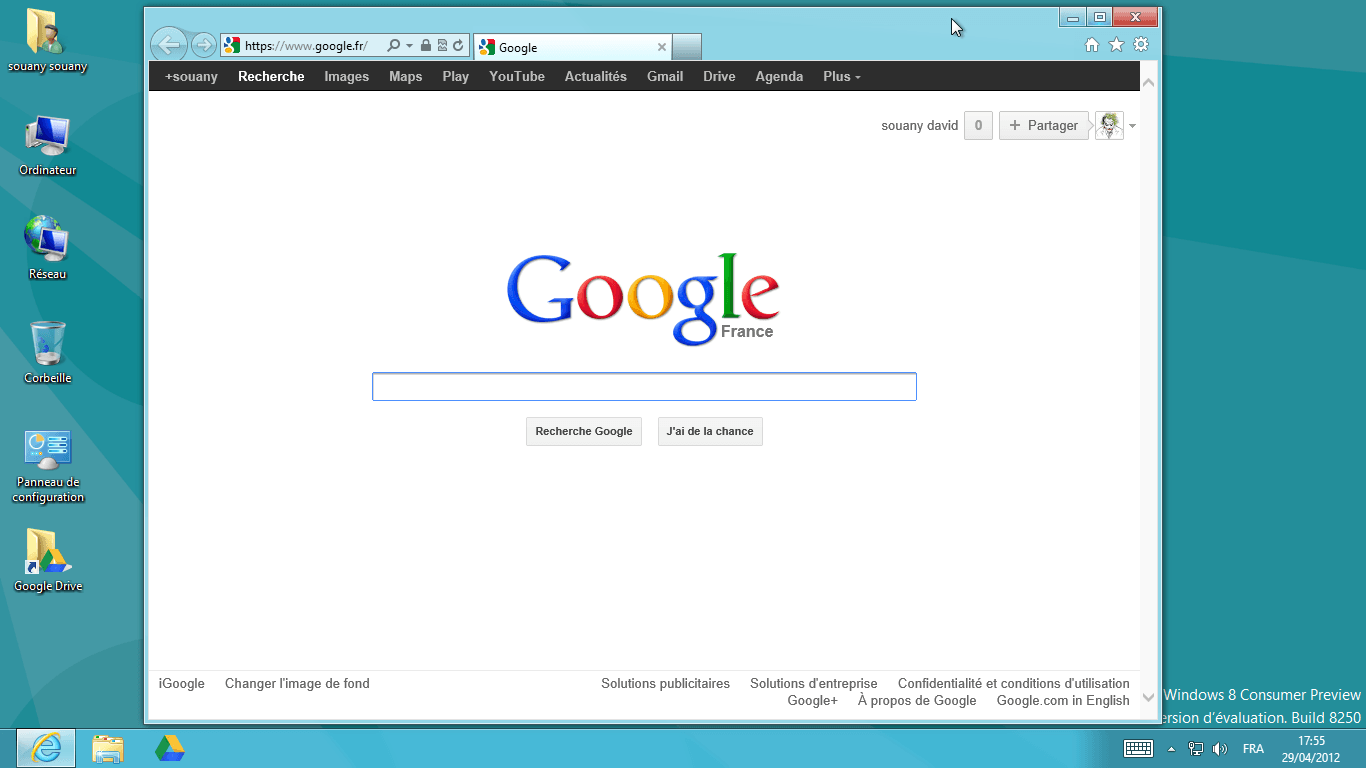Close the Google tab

tap(662, 47)
